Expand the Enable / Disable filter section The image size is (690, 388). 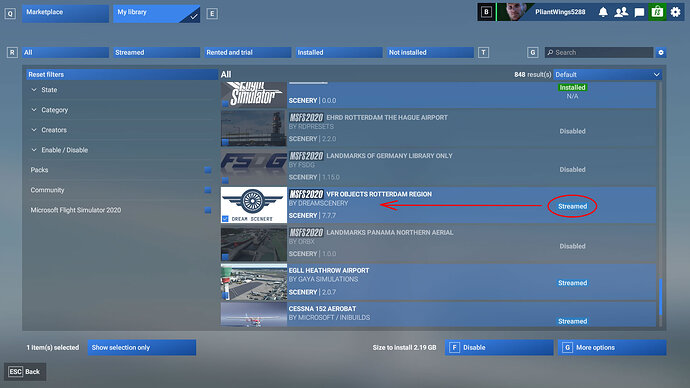coord(121,150)
